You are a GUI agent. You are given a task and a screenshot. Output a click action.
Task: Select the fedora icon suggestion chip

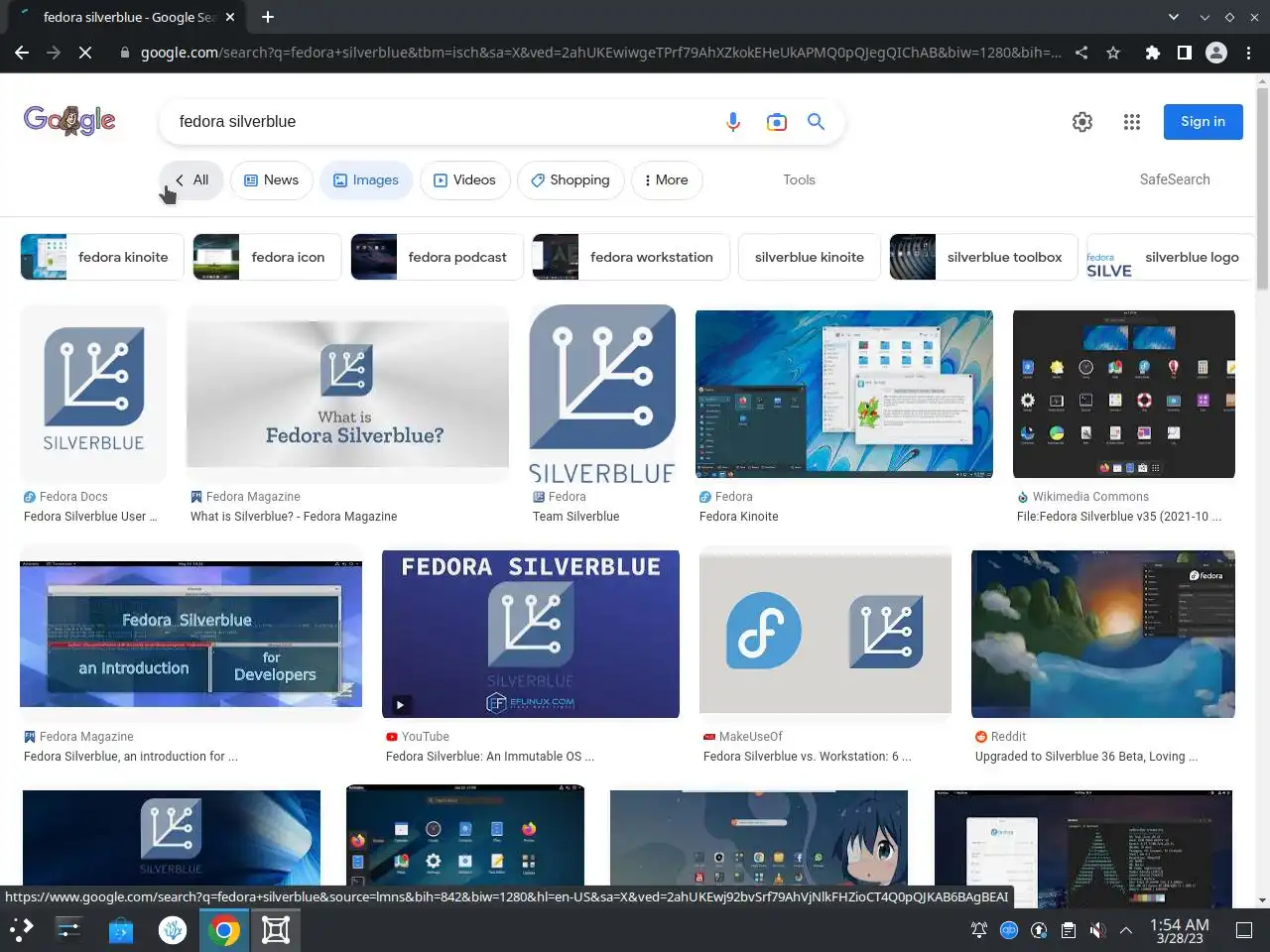(267, 257)
